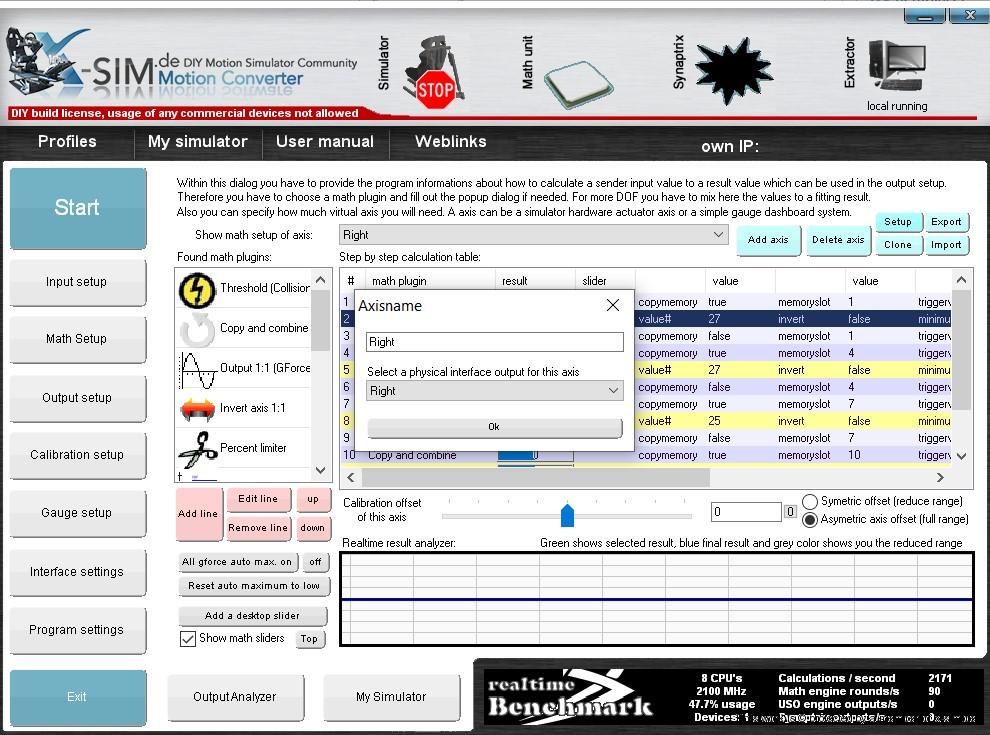Click the Setup button
The width and height of the screenshot is (990, 735).
897,222
